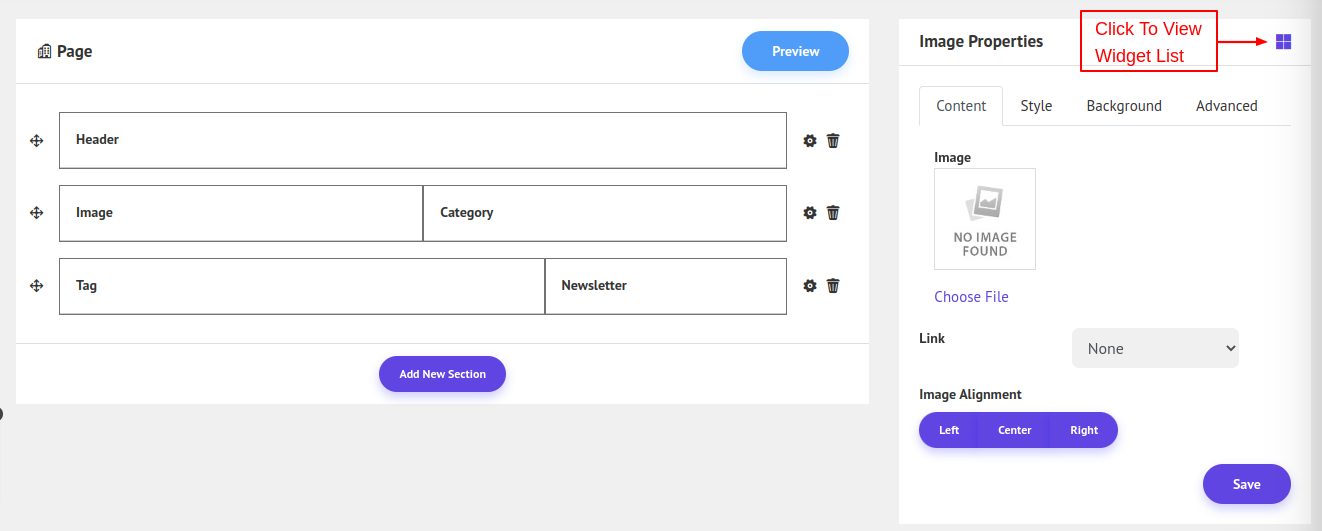Set image alignment to Left

949,430
